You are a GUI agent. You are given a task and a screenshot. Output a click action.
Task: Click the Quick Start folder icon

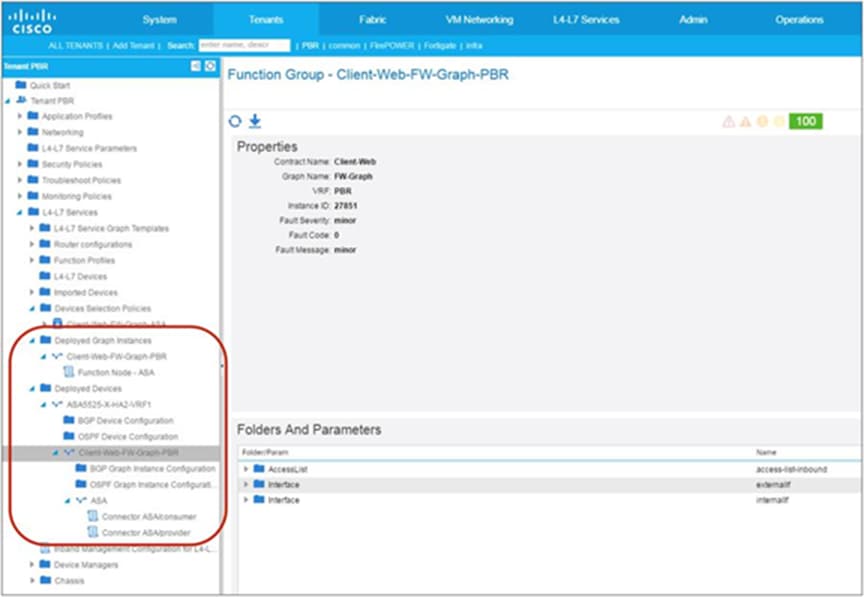click(21, 85)
